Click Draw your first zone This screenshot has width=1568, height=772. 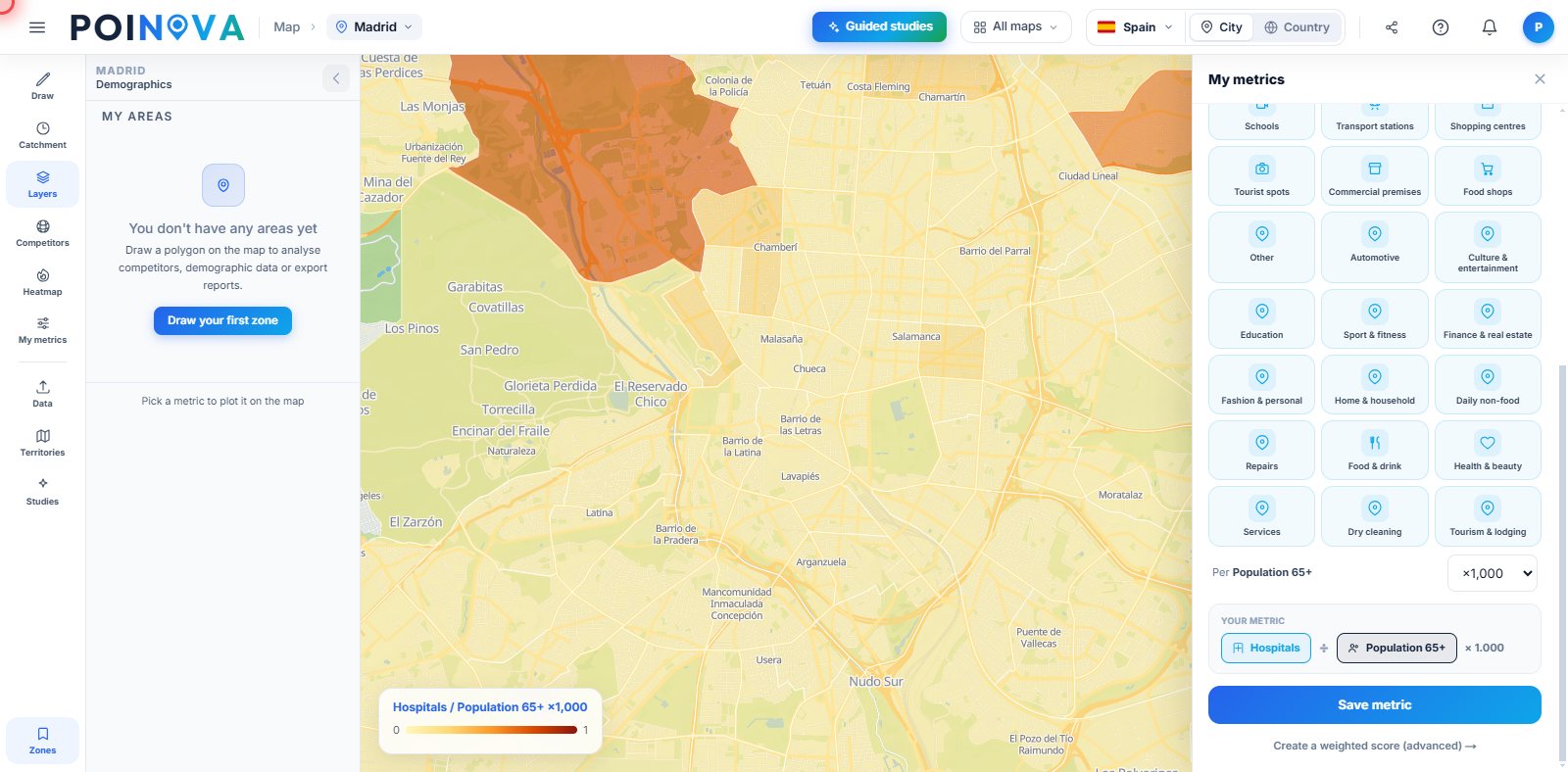(222, 320)
